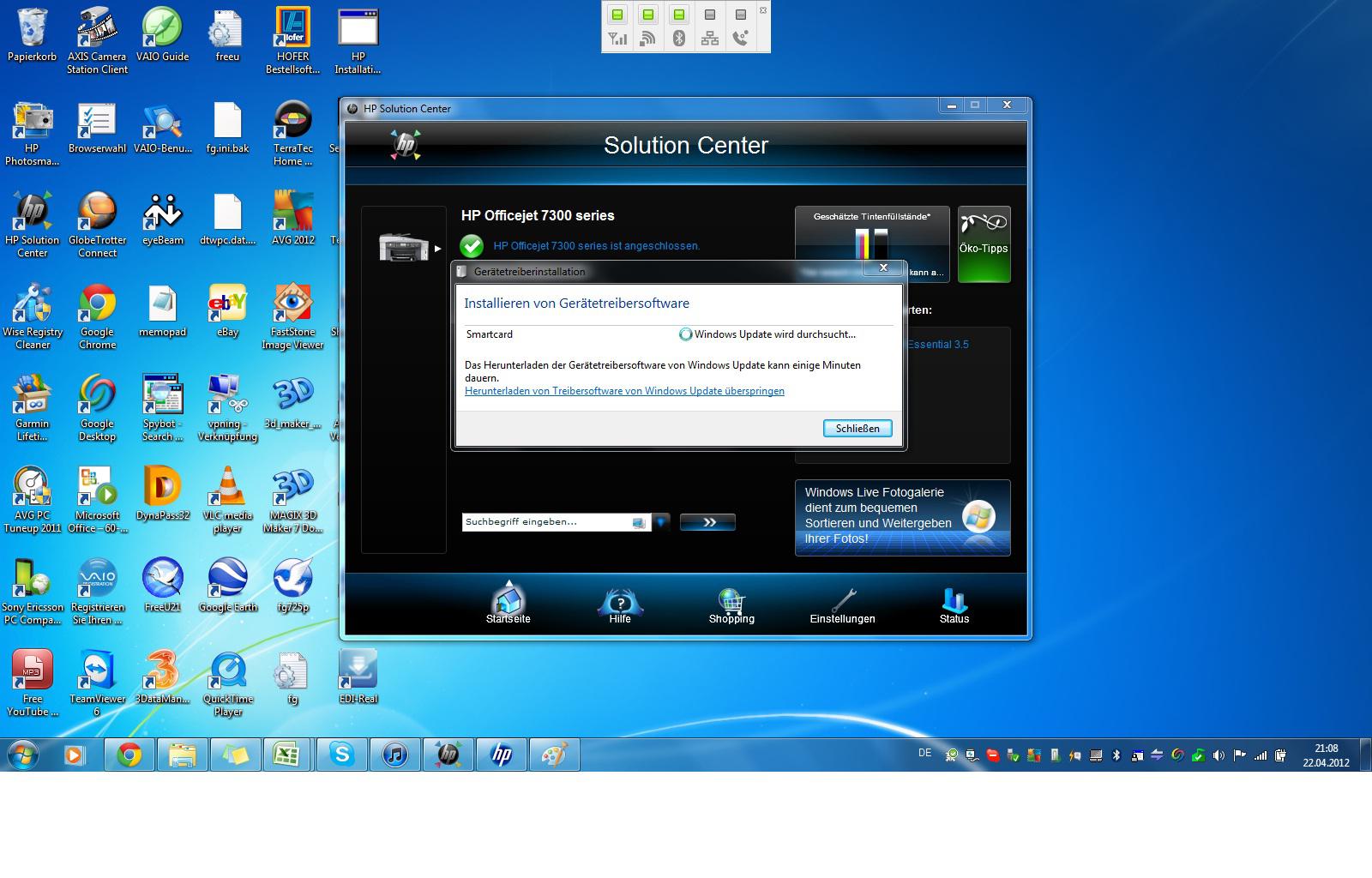
Task: Open Einstellungen wrench icon
Action: [x=843, y=602]
